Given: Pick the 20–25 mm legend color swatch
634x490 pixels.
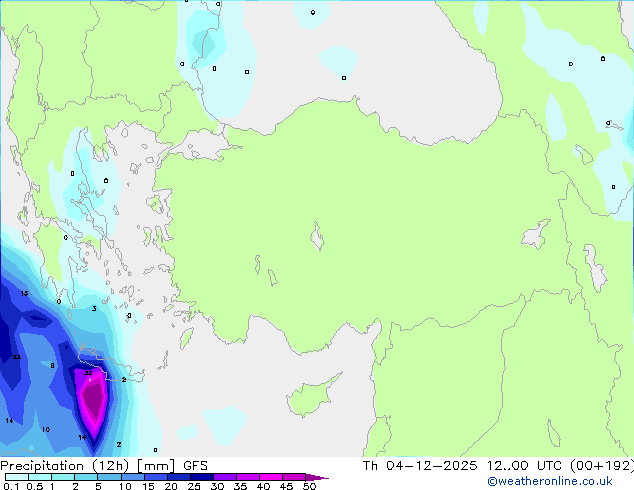Looking at the screenshot, I should click(179, 477).
